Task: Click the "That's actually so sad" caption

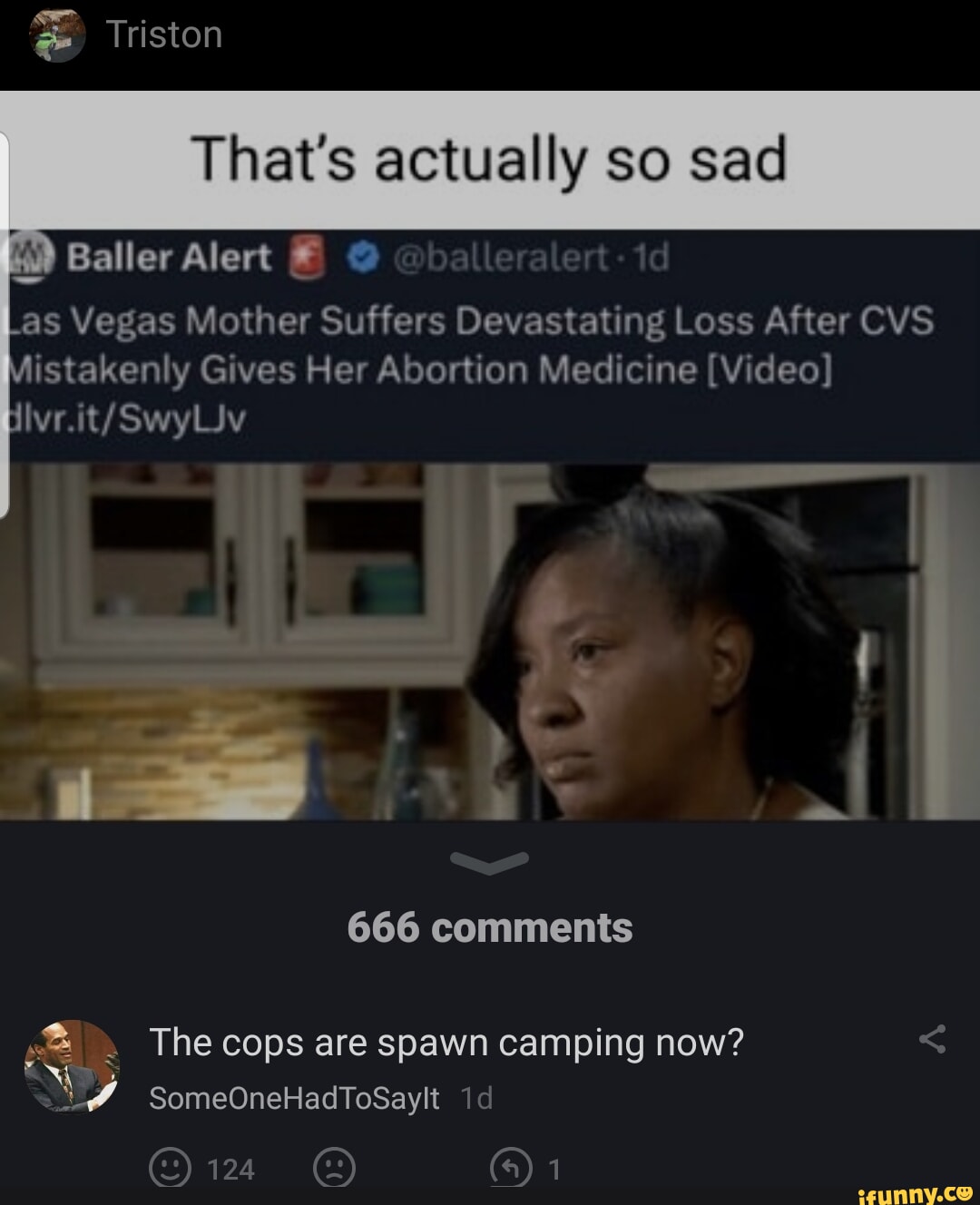Action: [x=490, y=160]
